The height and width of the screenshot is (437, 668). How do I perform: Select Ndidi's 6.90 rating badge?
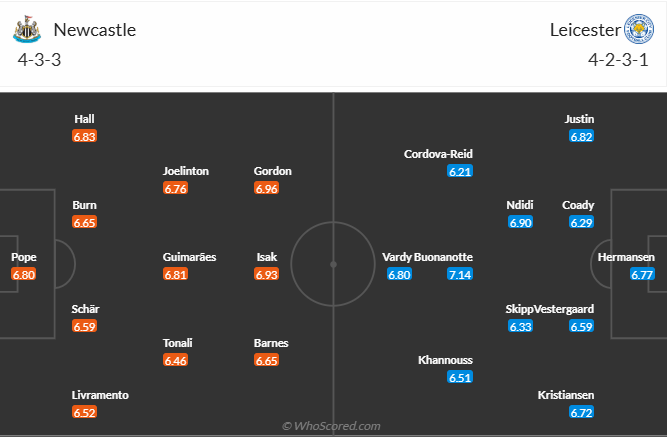pyautogui.click(x=520, y=222)
